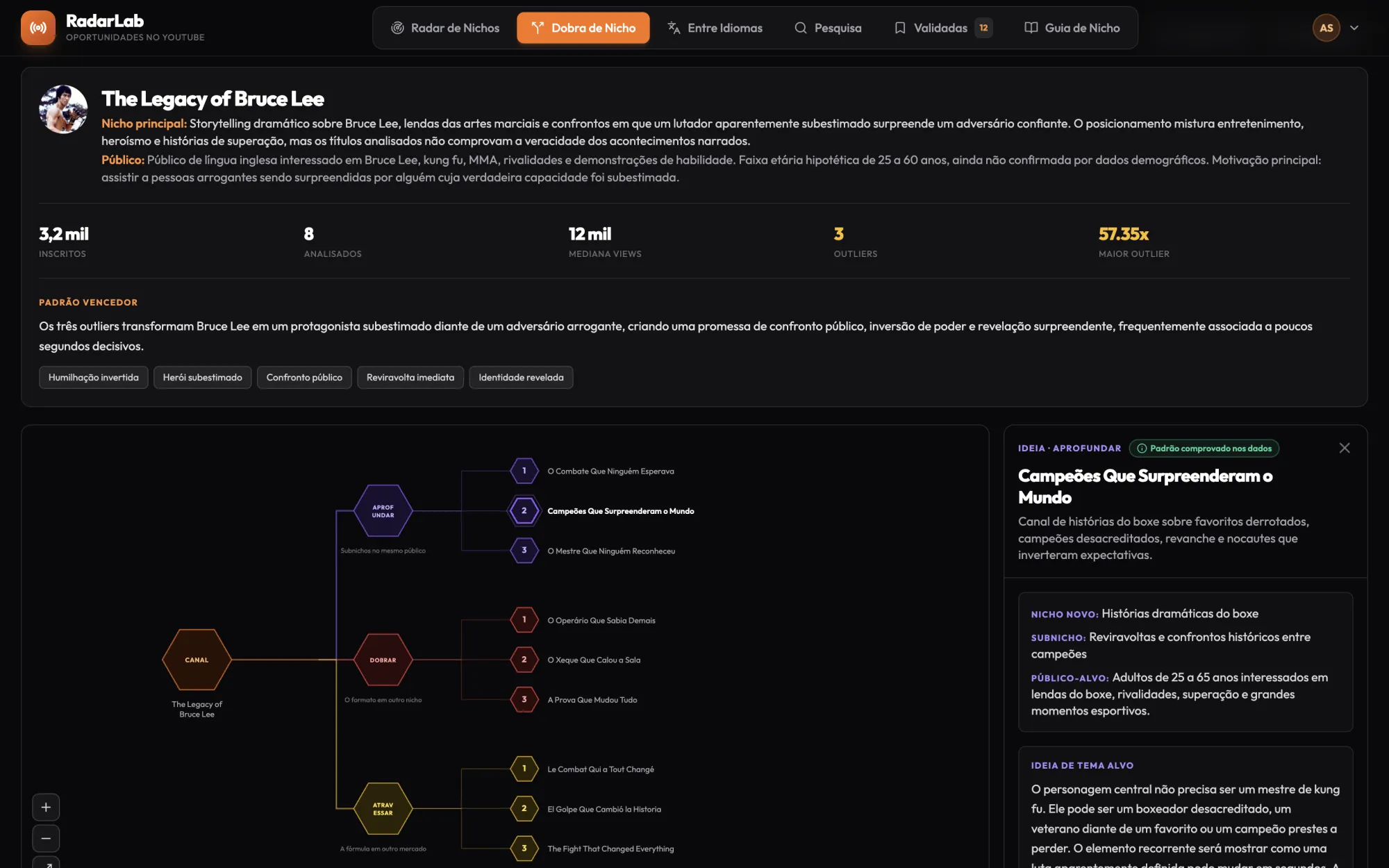Image resolution: width=1389 pixels, height=868 pixels.
Task: Switch to the Entre Idiomas tab
Action: [715, 28]
